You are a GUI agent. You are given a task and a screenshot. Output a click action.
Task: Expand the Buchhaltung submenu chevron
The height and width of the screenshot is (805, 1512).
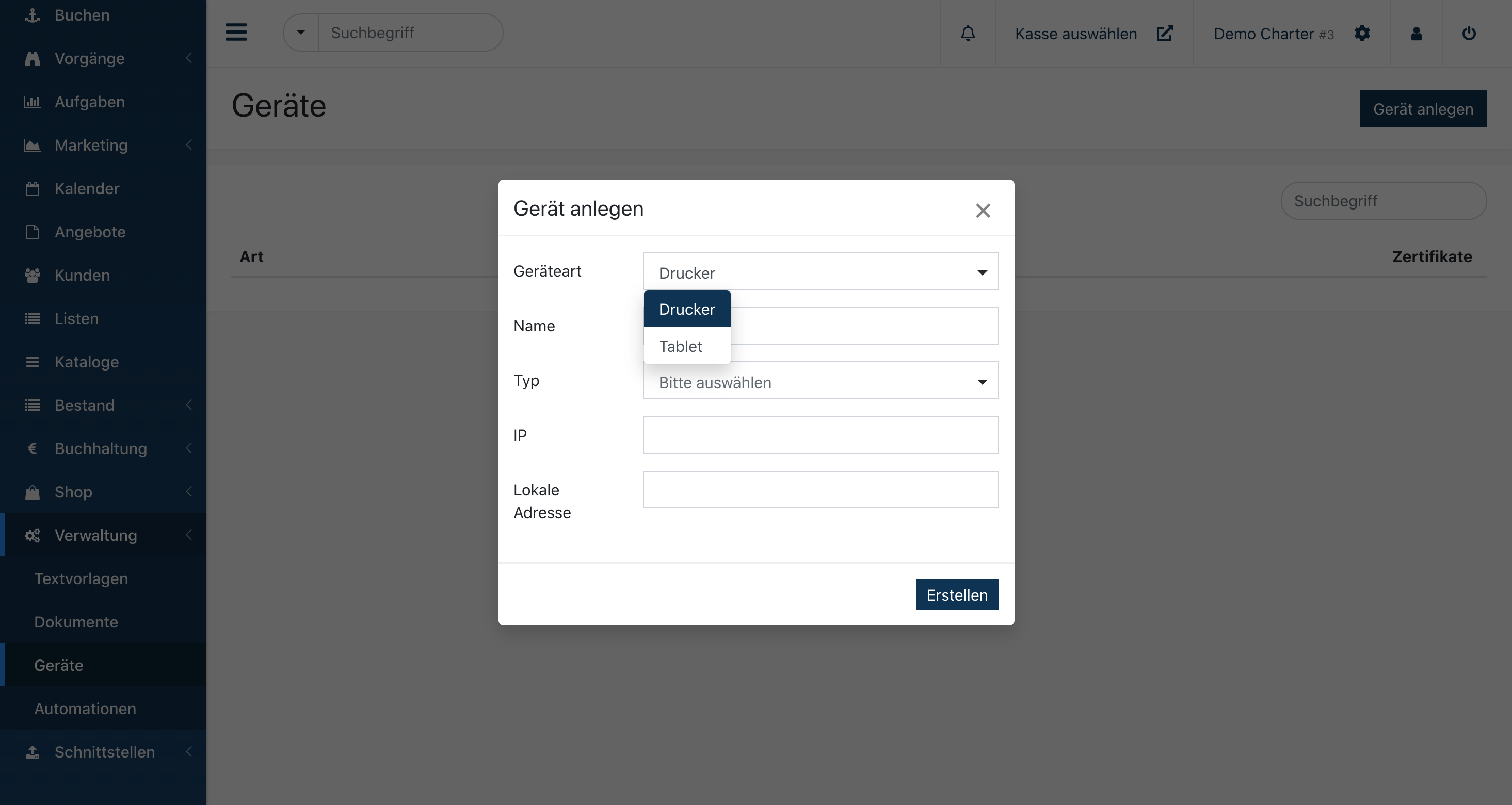188,449
